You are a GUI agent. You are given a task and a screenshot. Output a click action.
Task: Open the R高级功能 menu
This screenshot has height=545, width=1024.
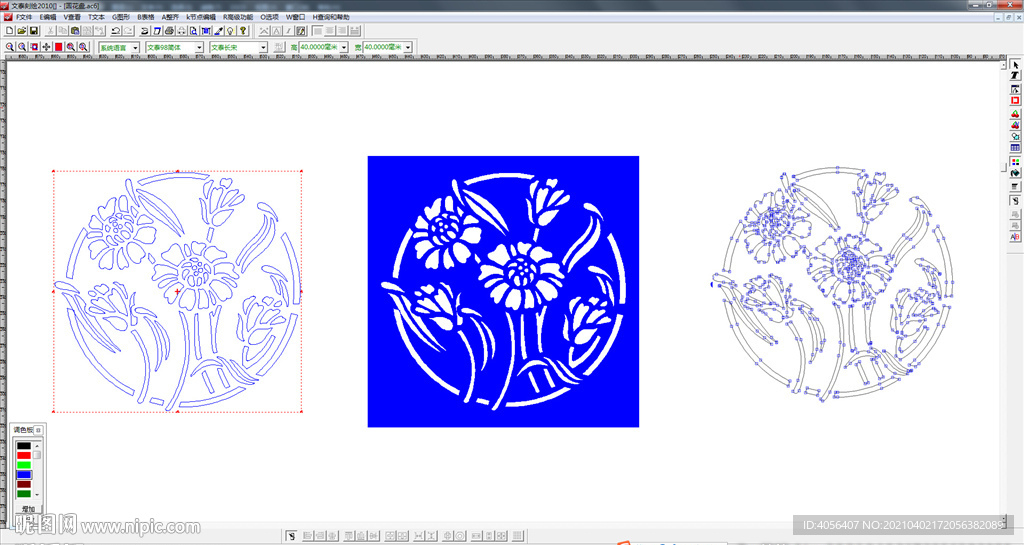click(x=236, y=17)
